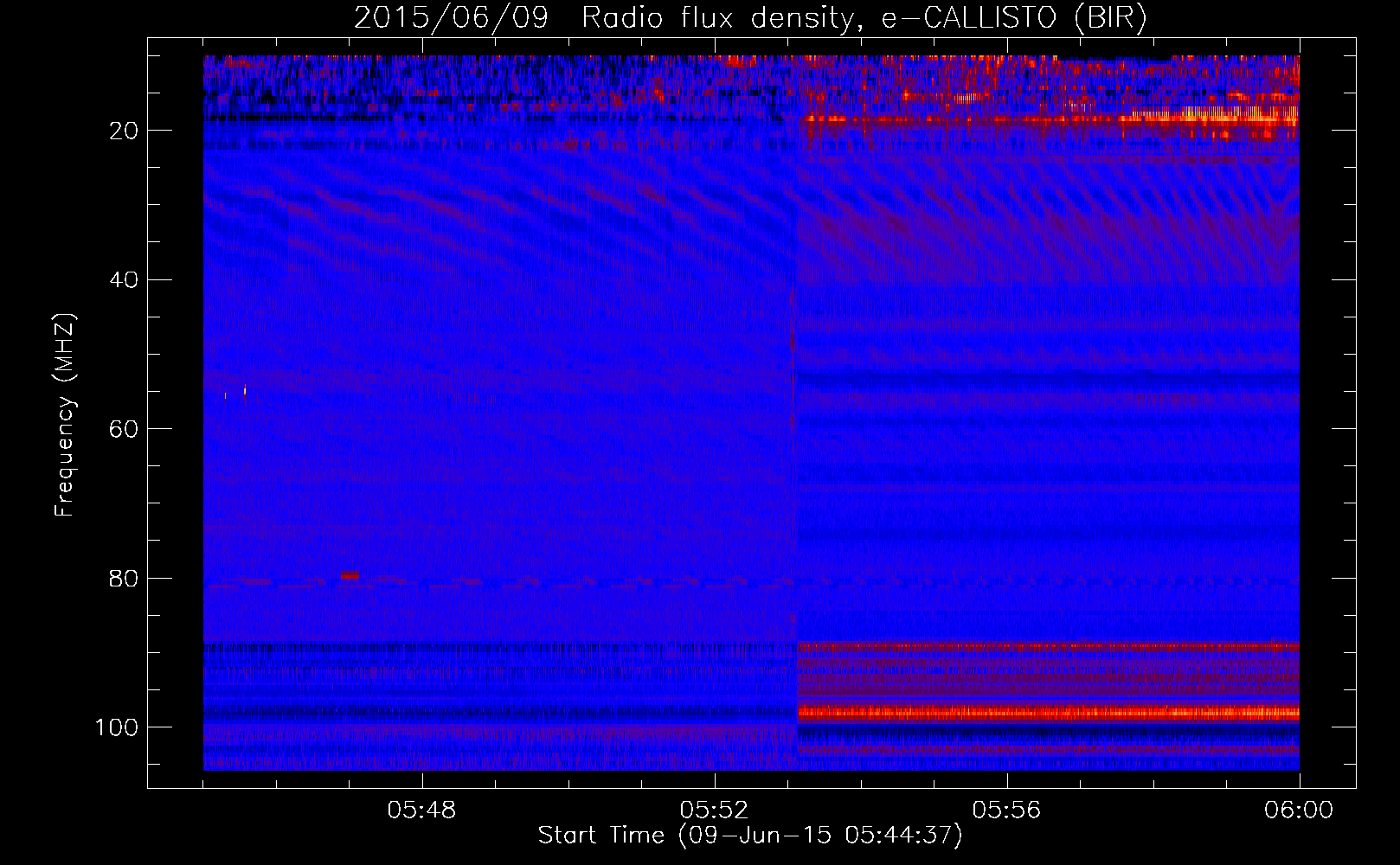Image resolution: width=1400 pixels, height=865 pixels.
Task: Click the 'Start Time (09-Jun-15 05:44:37)' label
Action: [x=750, y=836]
